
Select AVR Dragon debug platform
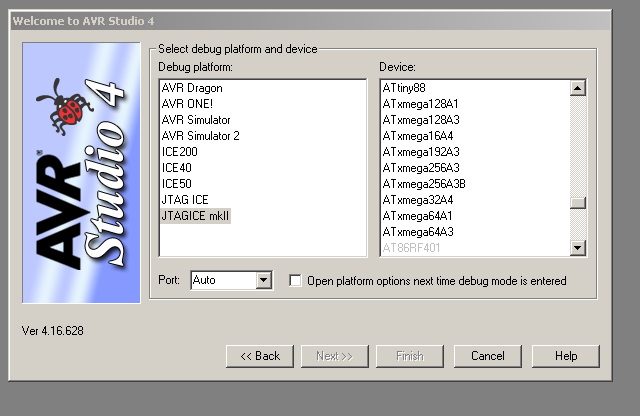[192, 88]
